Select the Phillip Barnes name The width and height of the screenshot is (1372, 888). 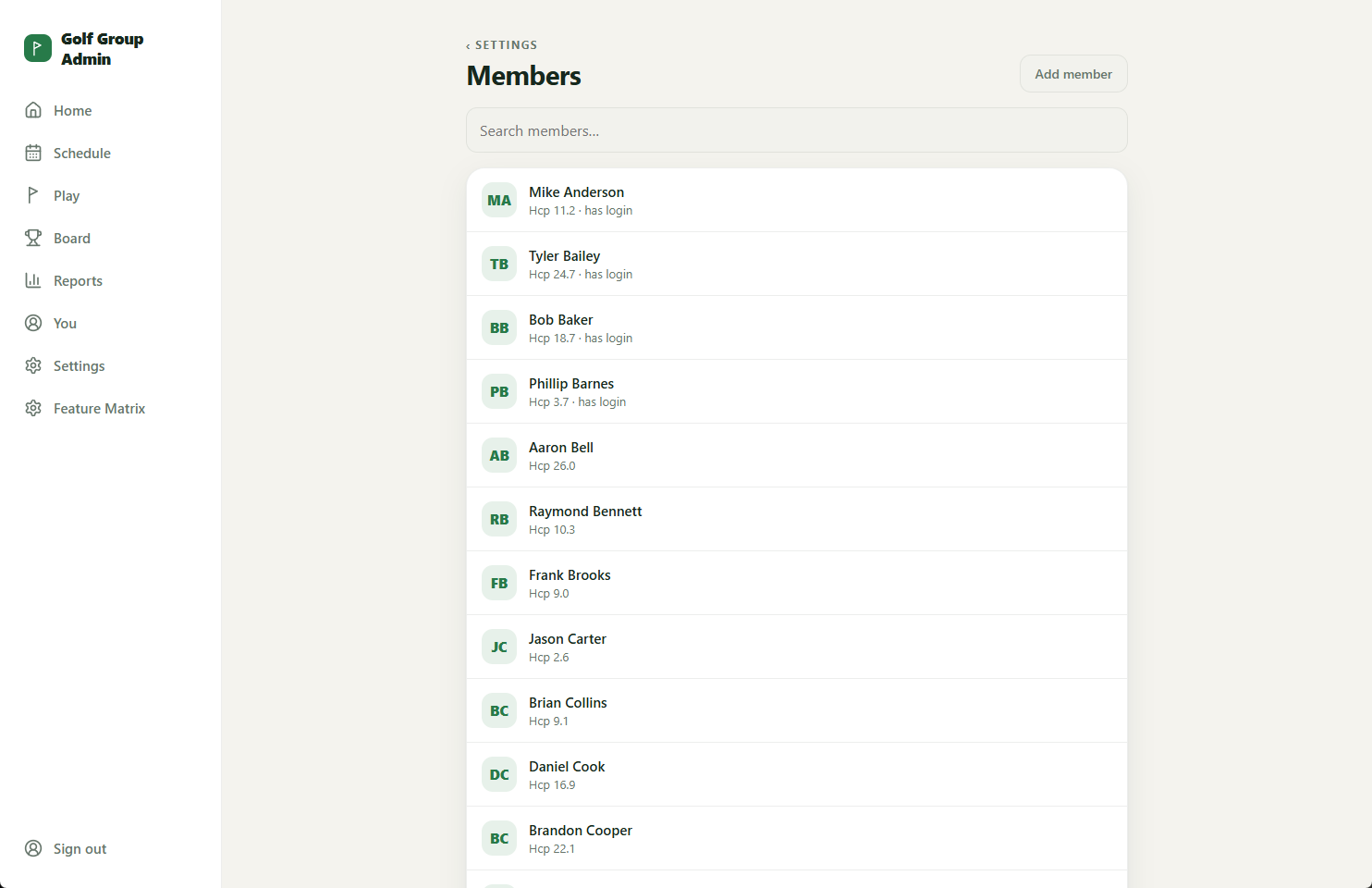[571, 384]
